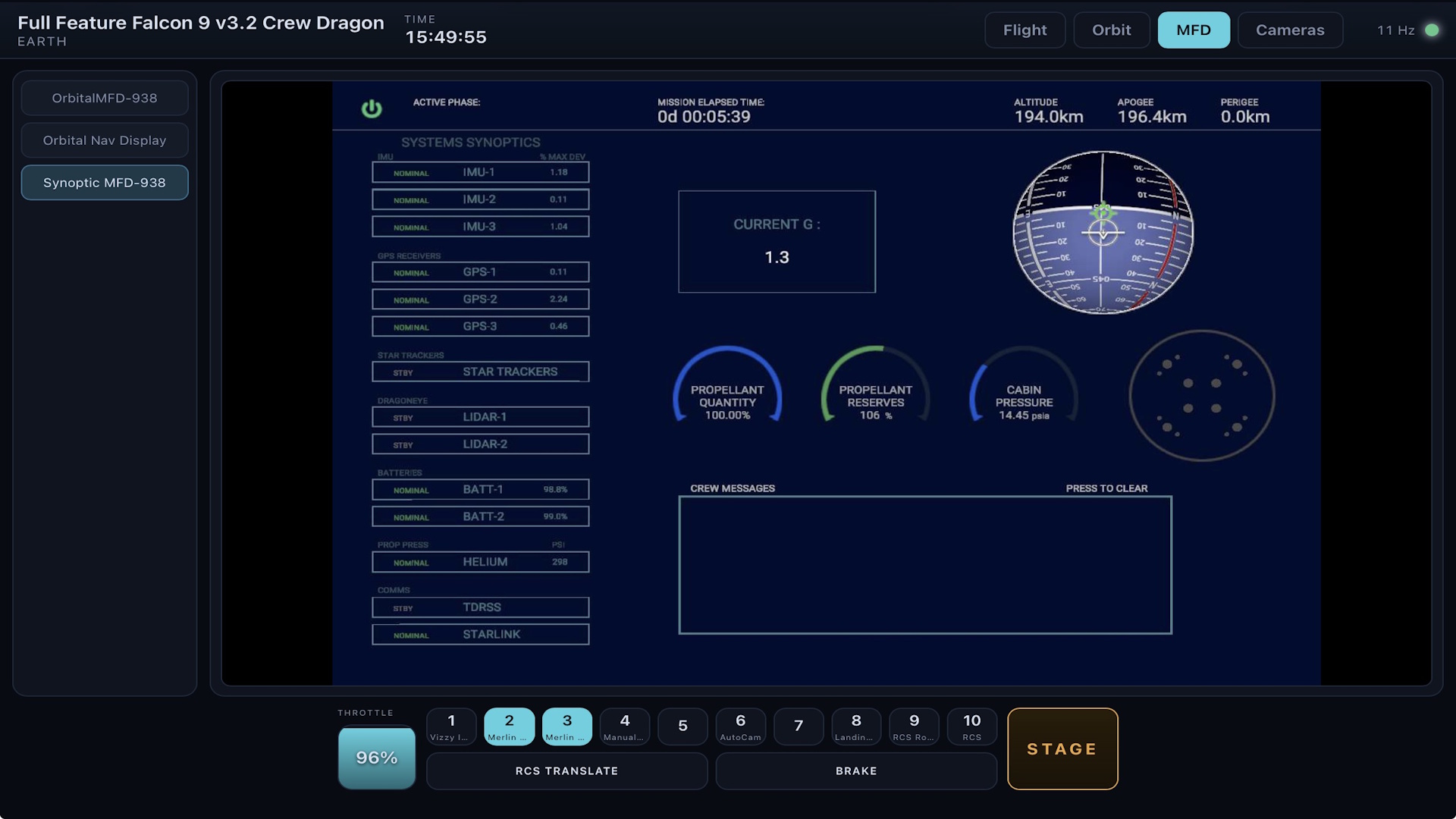Click the circular thruster layout diagram

tap(1202, 395)
